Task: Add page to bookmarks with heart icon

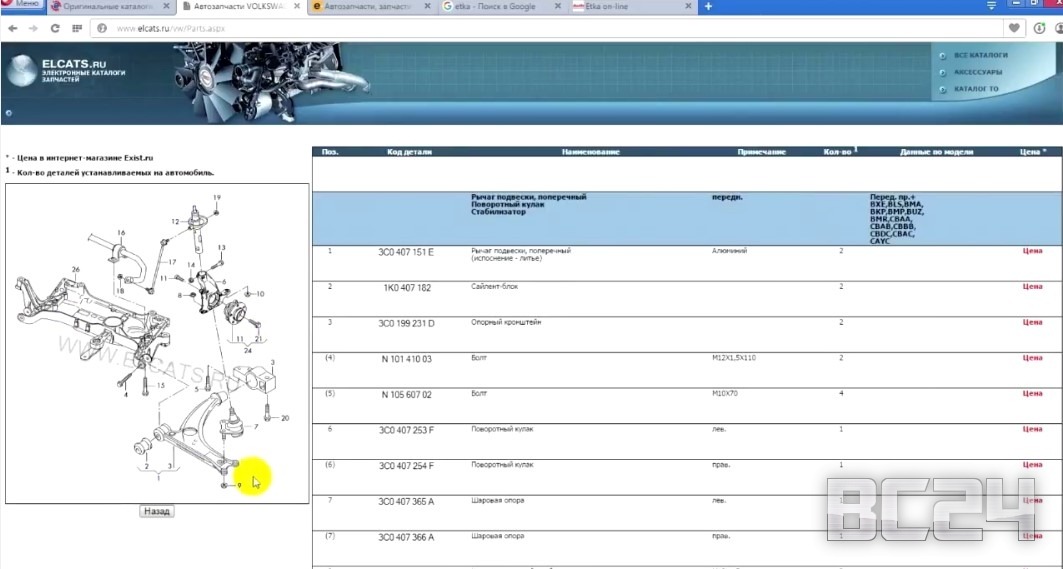Action: tap(1015, 28)
